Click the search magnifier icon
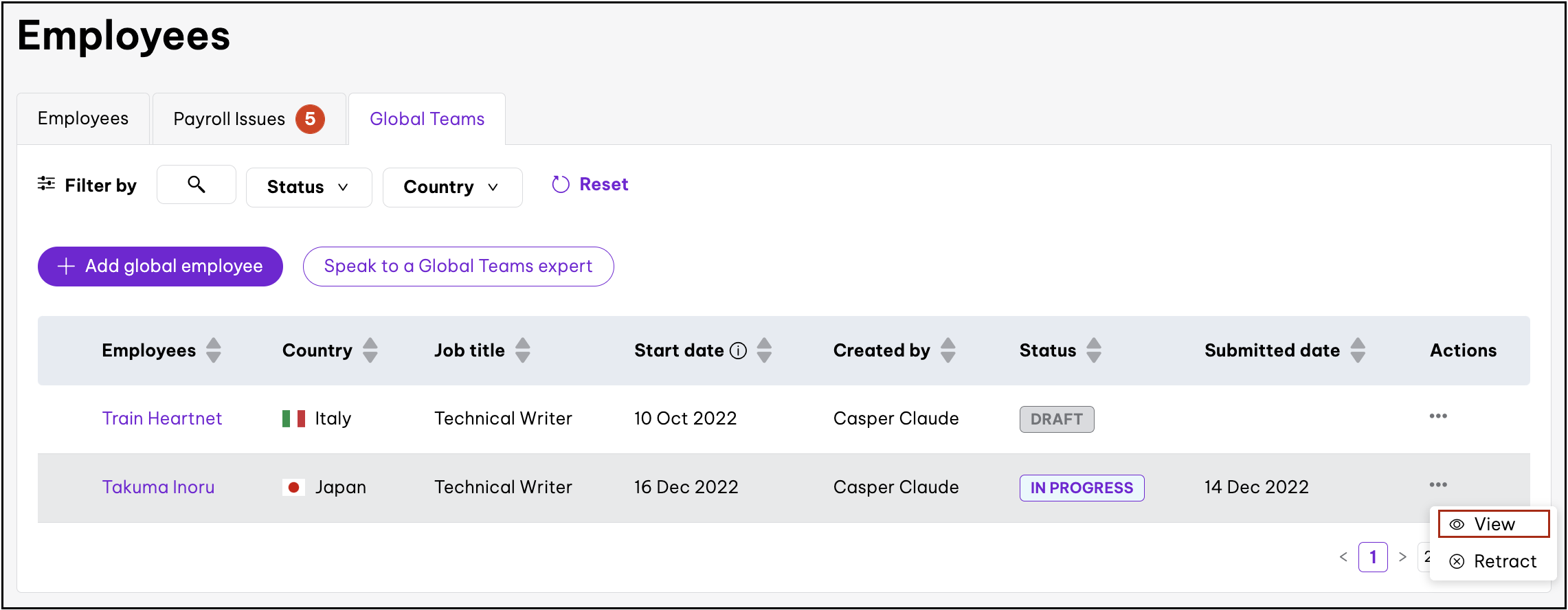This screenshot has height=610, width=1568. coord(196,185)
